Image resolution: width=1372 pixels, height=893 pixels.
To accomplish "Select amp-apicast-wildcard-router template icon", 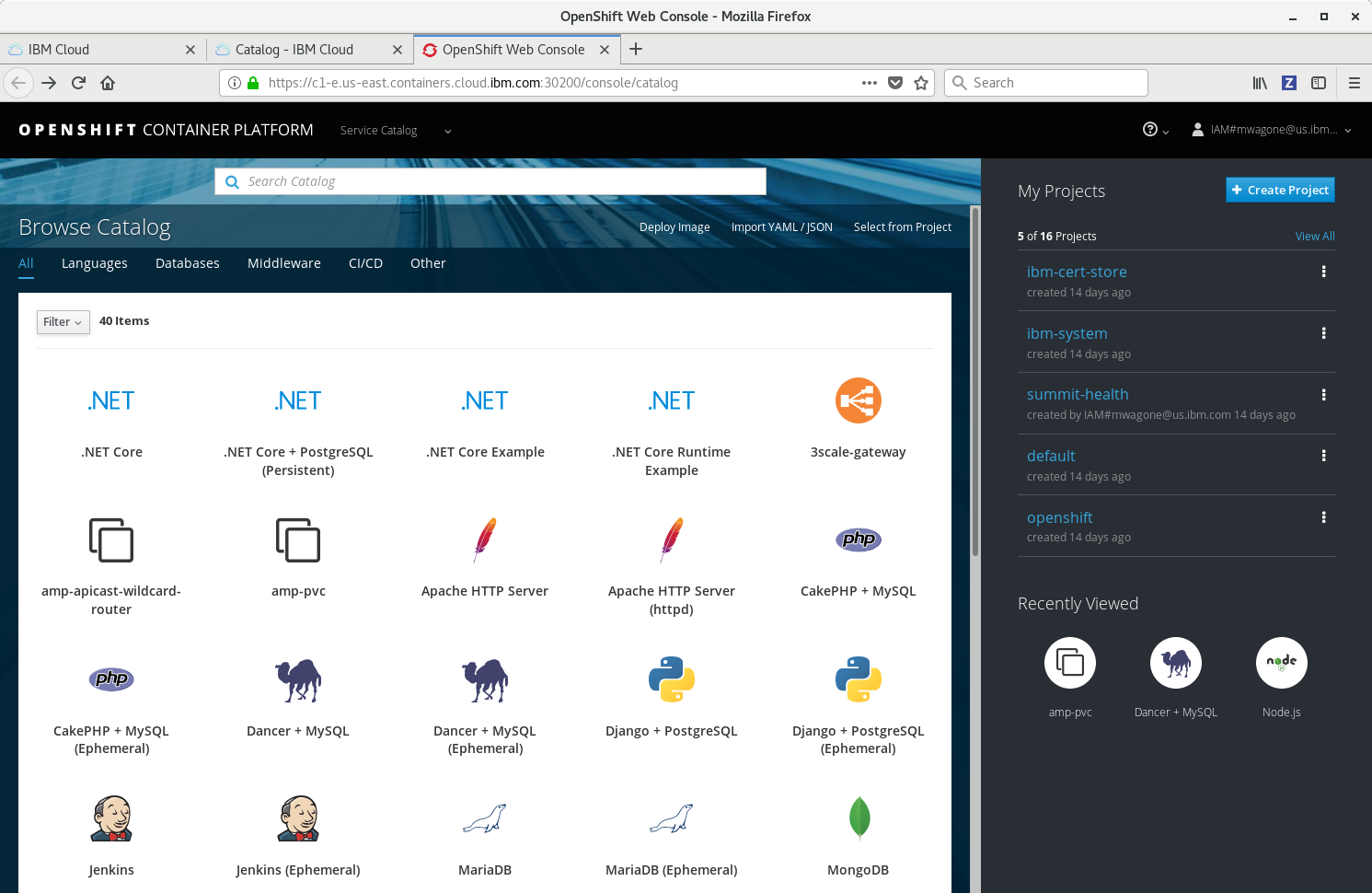I will [111, 539].
